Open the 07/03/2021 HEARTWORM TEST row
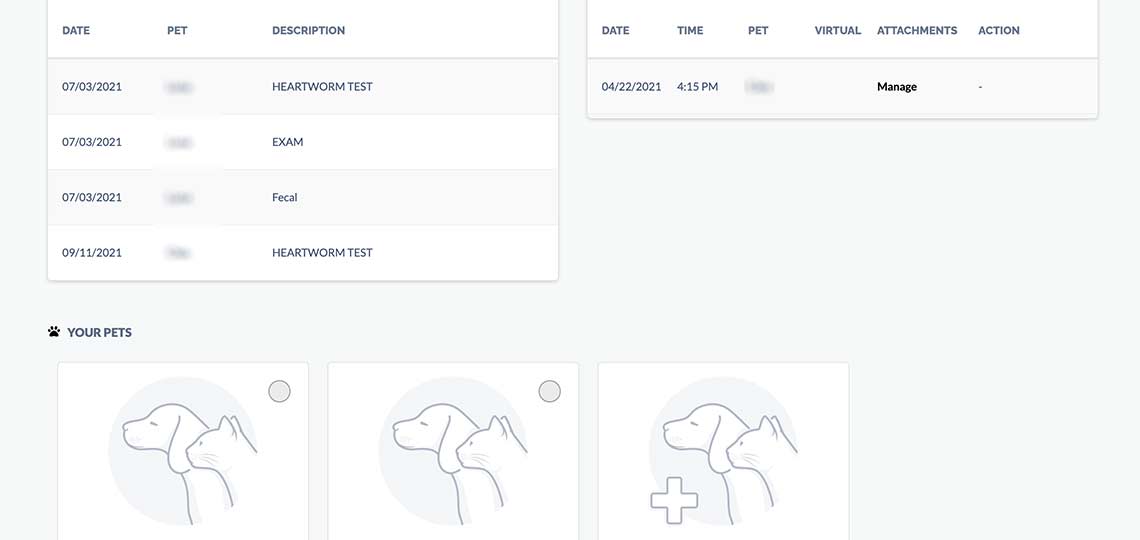1140x540 pixels. point(322,87)
